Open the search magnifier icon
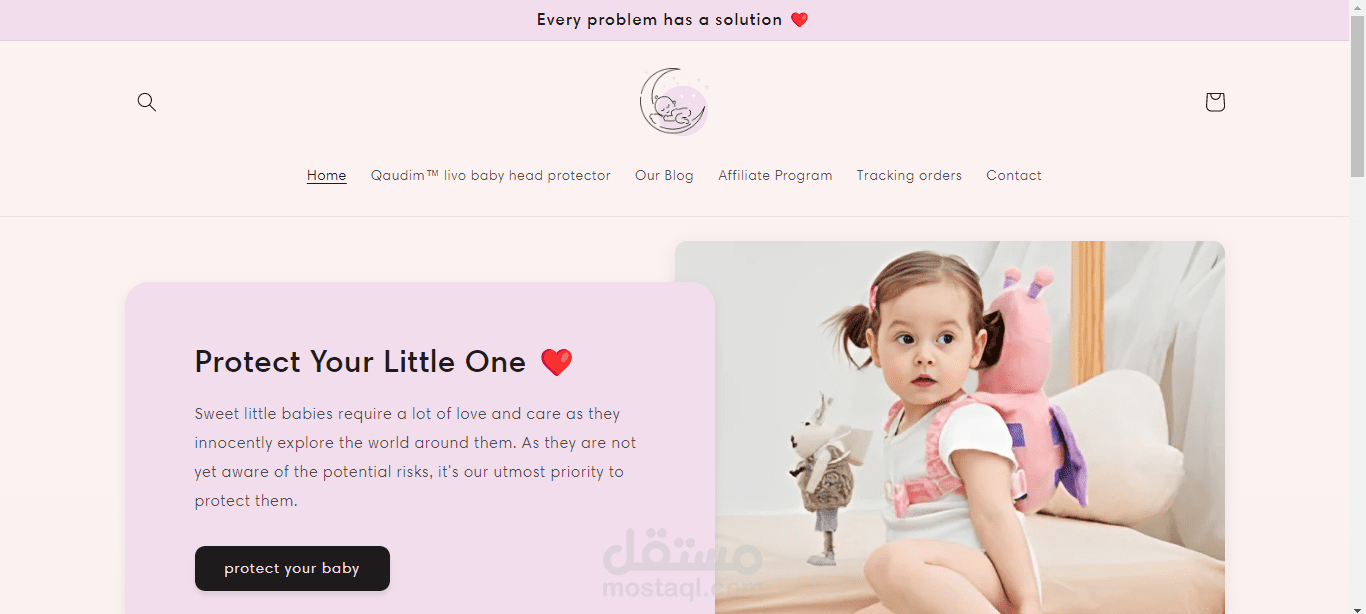The width and height of the screenshot is (1366, 614). [147, 102]
